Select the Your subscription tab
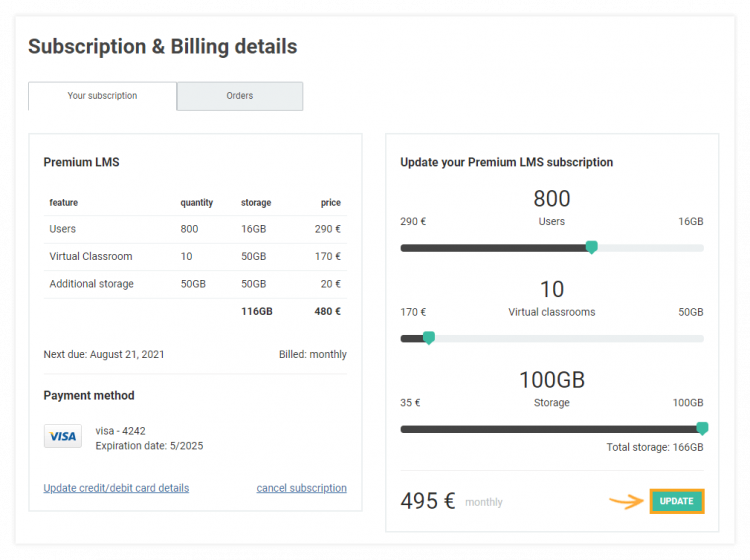Image resolution: width=750 pixels, height=560 pixels. pos(102,96)
